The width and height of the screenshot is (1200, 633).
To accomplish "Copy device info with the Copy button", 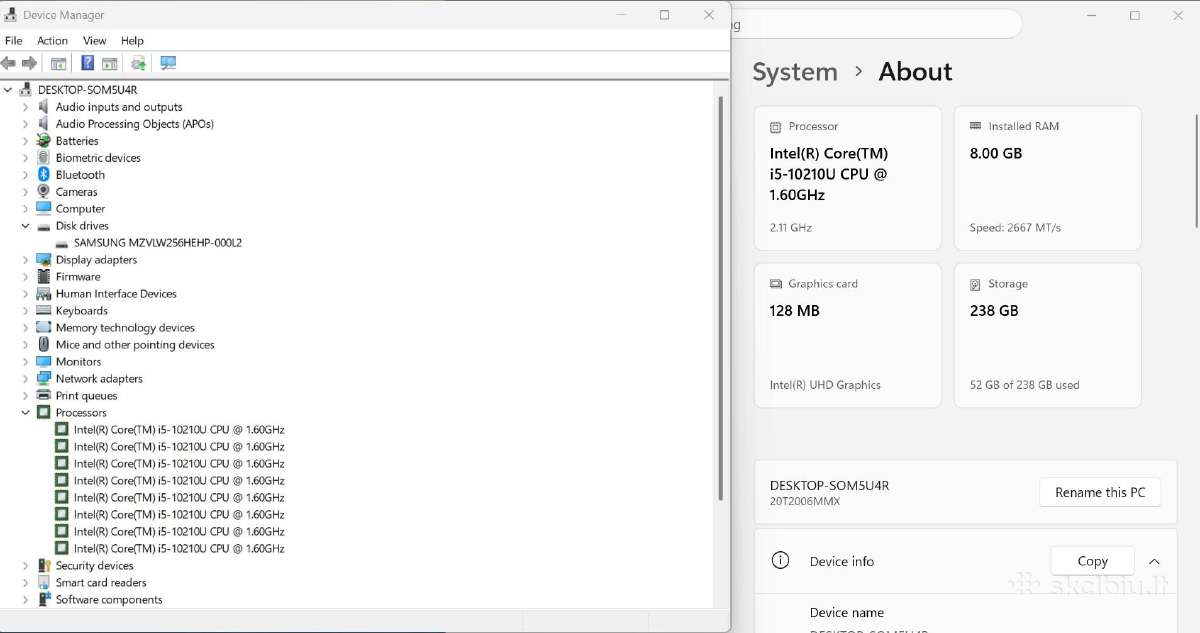I will pos(1092,561).
